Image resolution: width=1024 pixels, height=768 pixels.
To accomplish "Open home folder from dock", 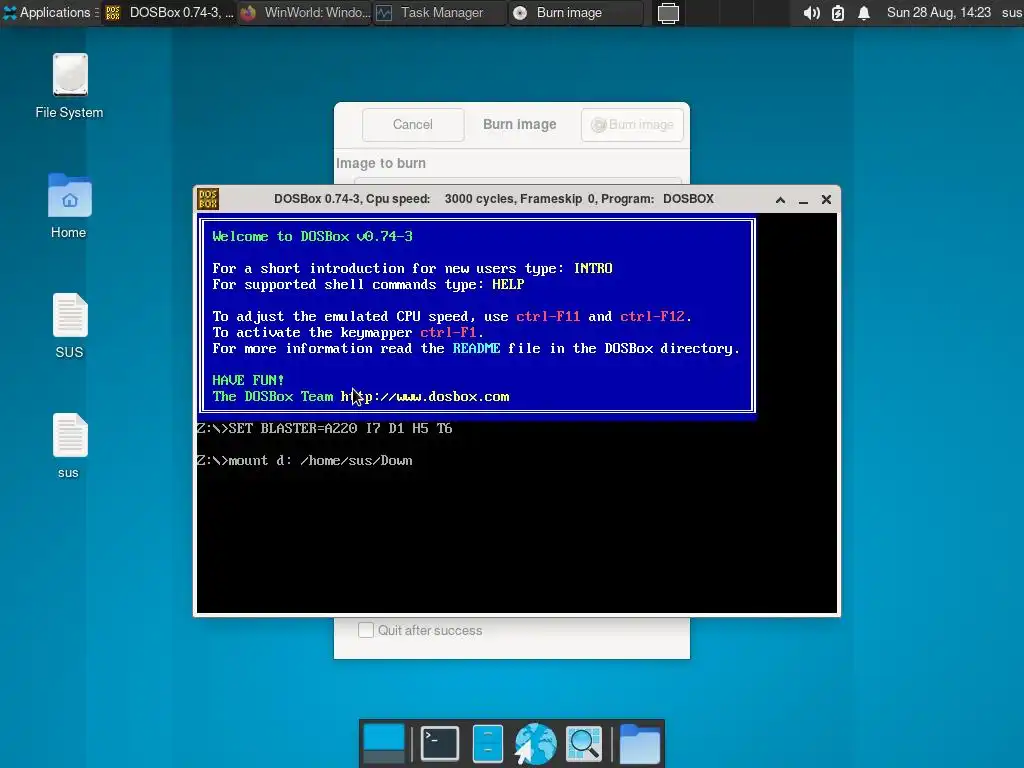I will (x=639, y=743).
